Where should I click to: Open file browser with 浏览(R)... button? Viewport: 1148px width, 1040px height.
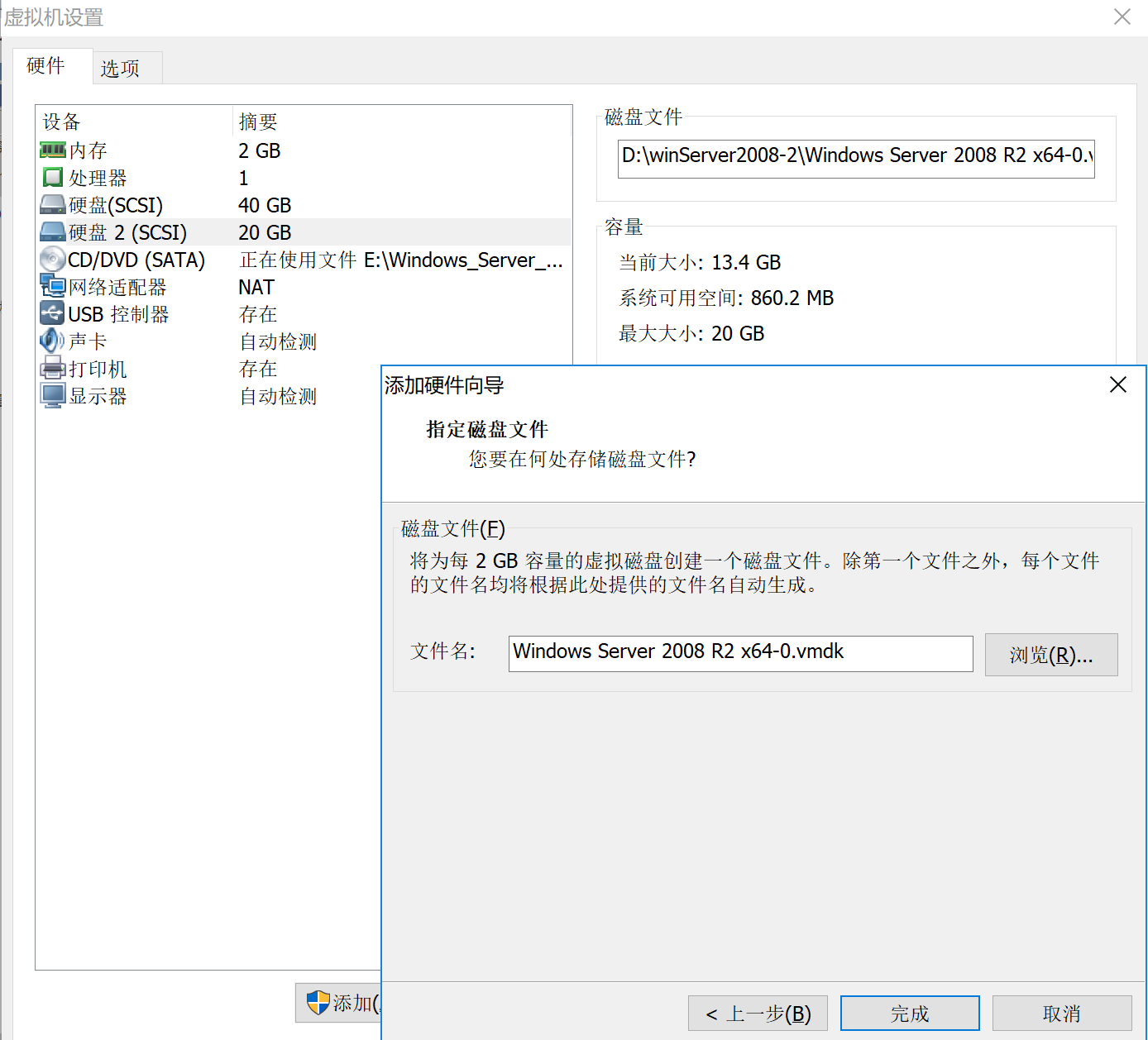[x=1051, y=655]
